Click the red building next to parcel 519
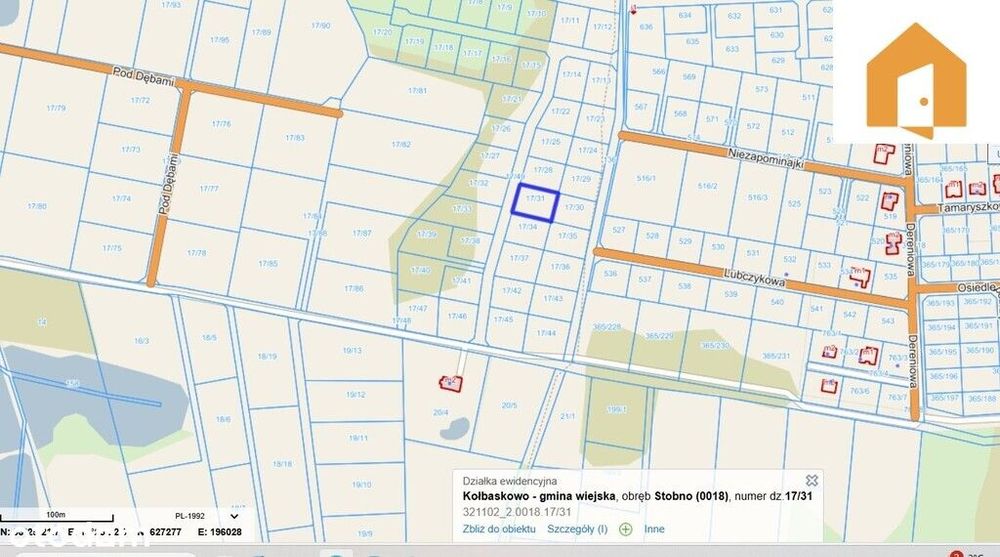Image resolution: width=1000 pixels, height=557 pixels. click(x=890, y=202)
